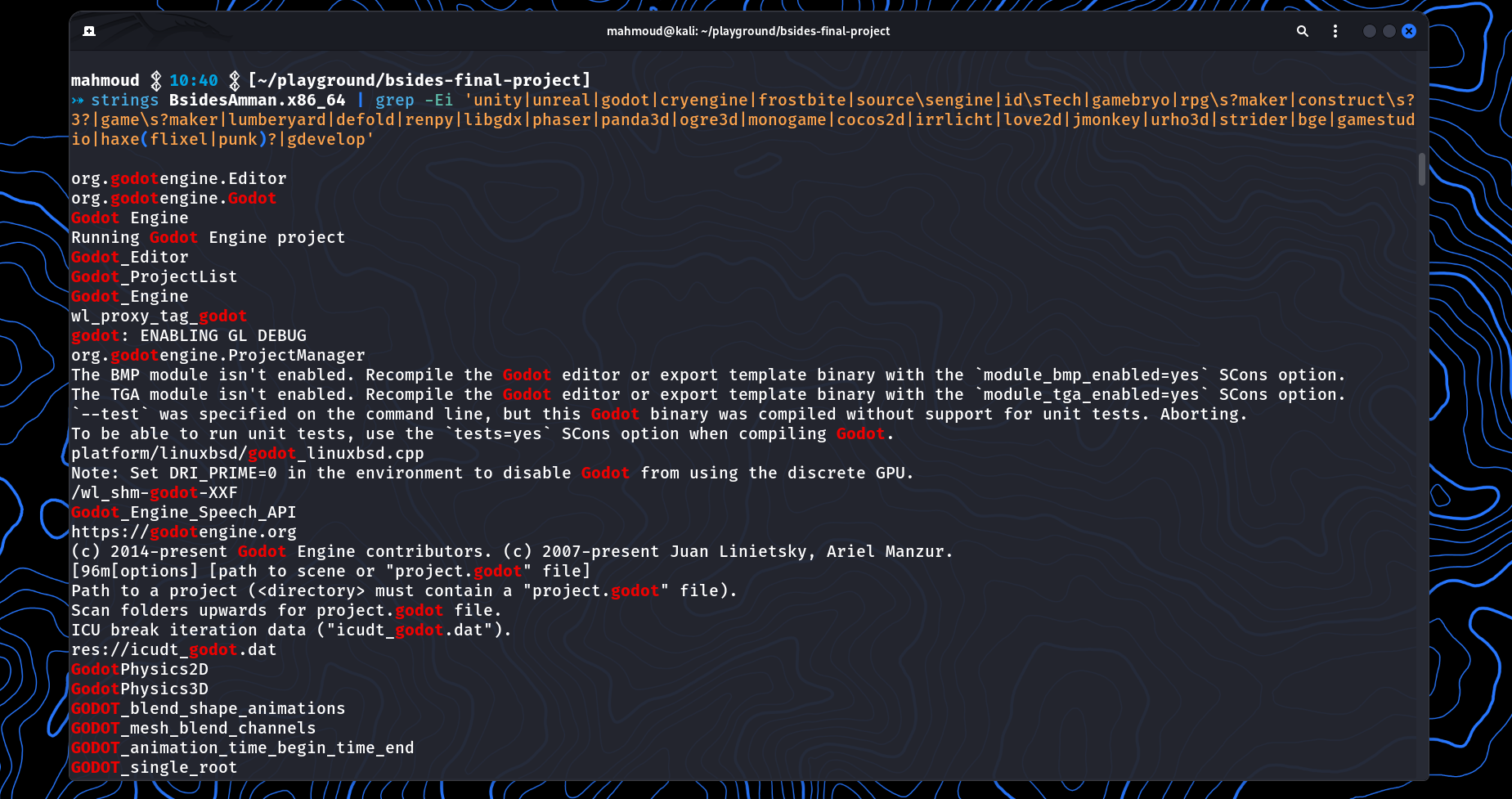The image size is (1512, 799).
Task: Click the '[96m[options]' usage line
Action: click(331, 571)
